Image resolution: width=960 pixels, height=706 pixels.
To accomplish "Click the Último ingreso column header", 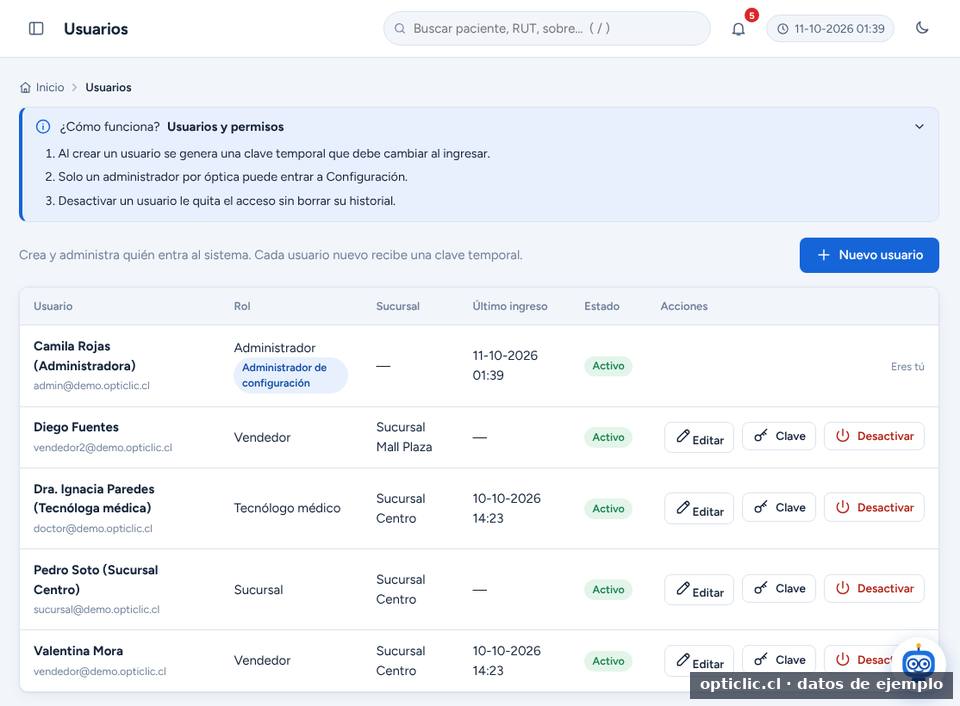I will (x=510, y=306).
